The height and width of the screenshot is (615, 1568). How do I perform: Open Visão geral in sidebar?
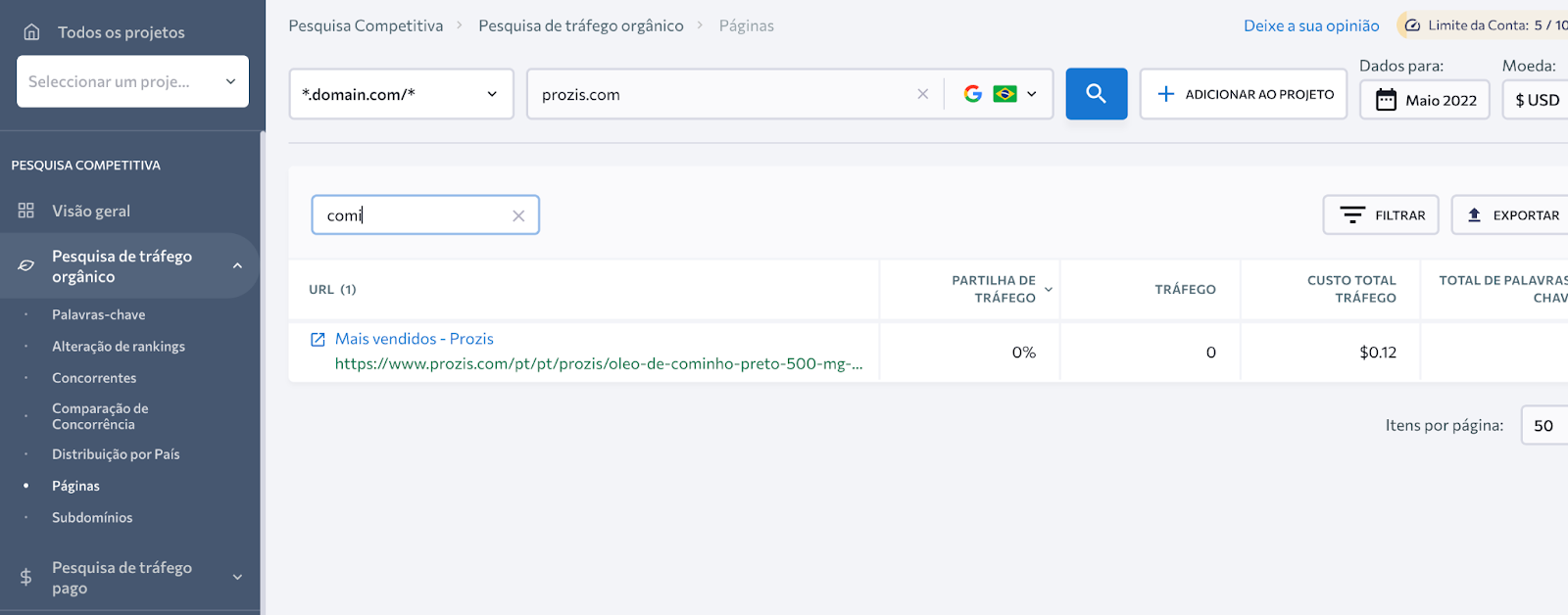(91, 211)
